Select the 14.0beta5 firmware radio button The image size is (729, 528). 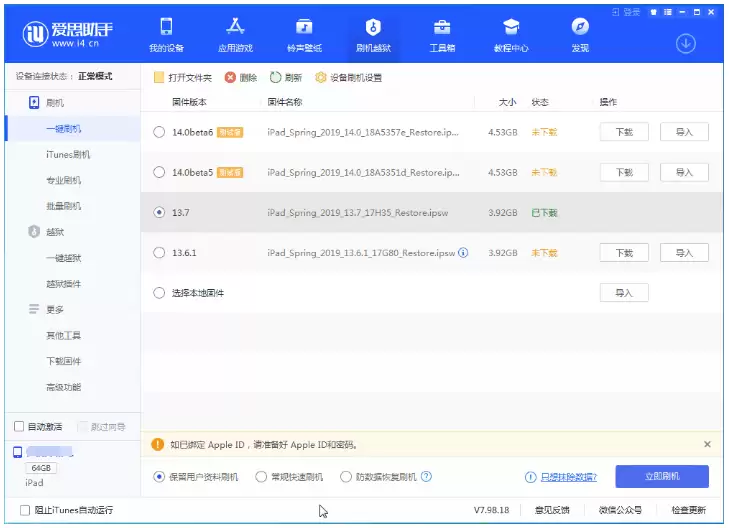159,172
